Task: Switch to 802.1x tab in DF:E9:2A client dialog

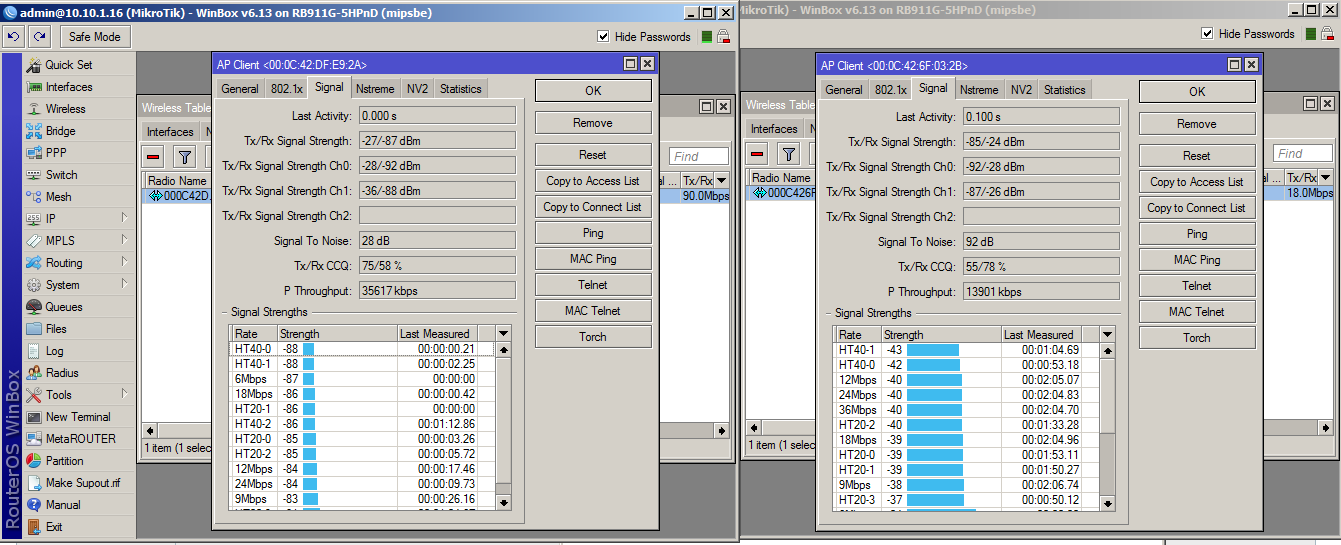Action: point(286,89)
